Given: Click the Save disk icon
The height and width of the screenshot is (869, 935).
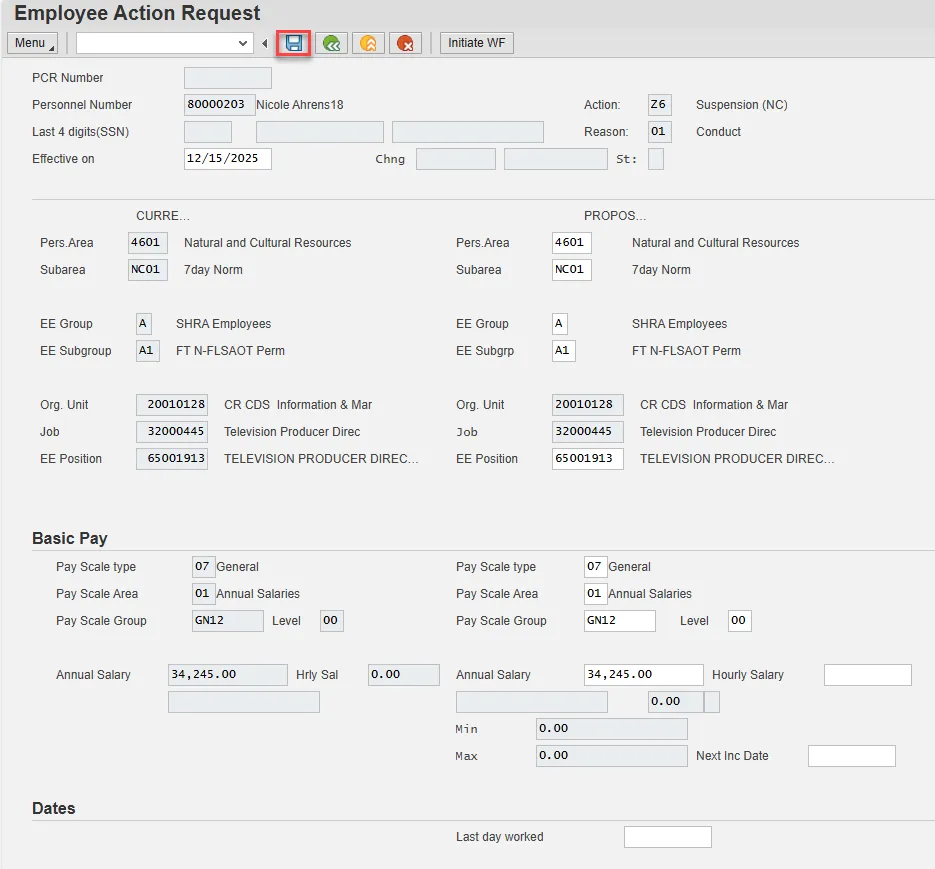Looking at the screenshot, I should 294,43.
